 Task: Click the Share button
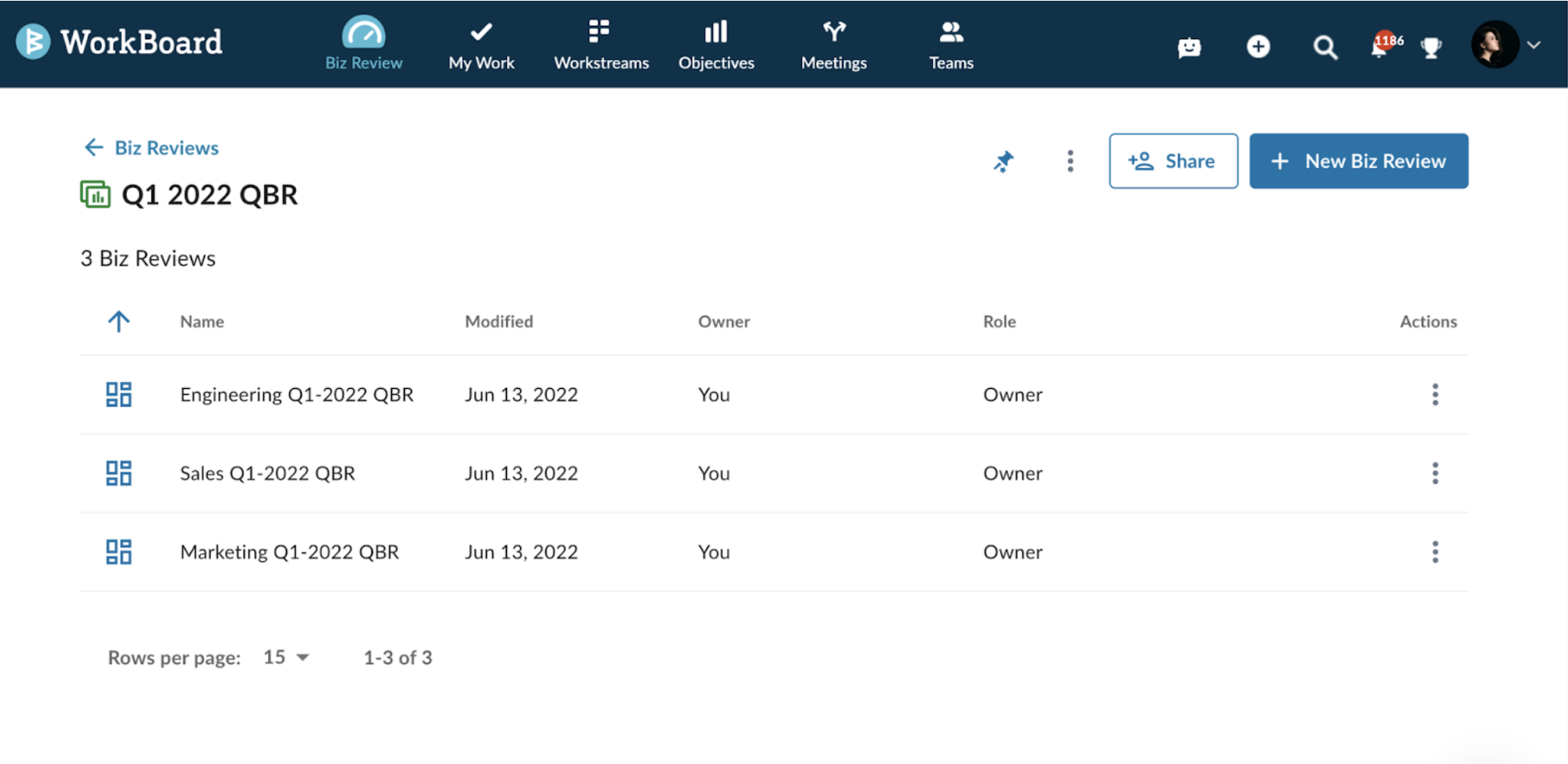[x=1173, y=161]
